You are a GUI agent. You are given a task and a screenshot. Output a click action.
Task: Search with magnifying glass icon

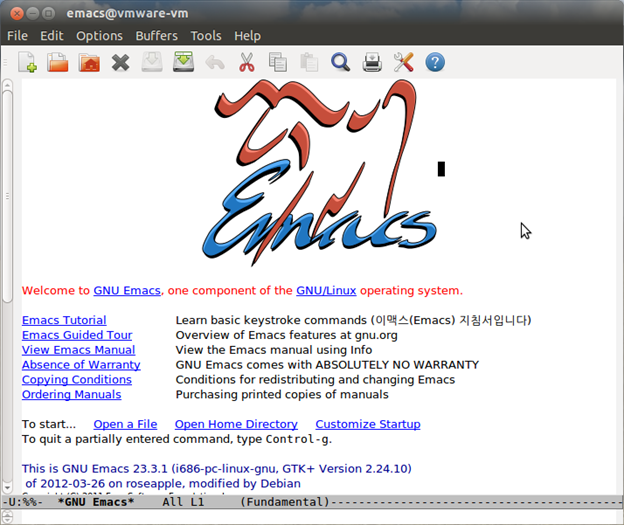[340, 62]
